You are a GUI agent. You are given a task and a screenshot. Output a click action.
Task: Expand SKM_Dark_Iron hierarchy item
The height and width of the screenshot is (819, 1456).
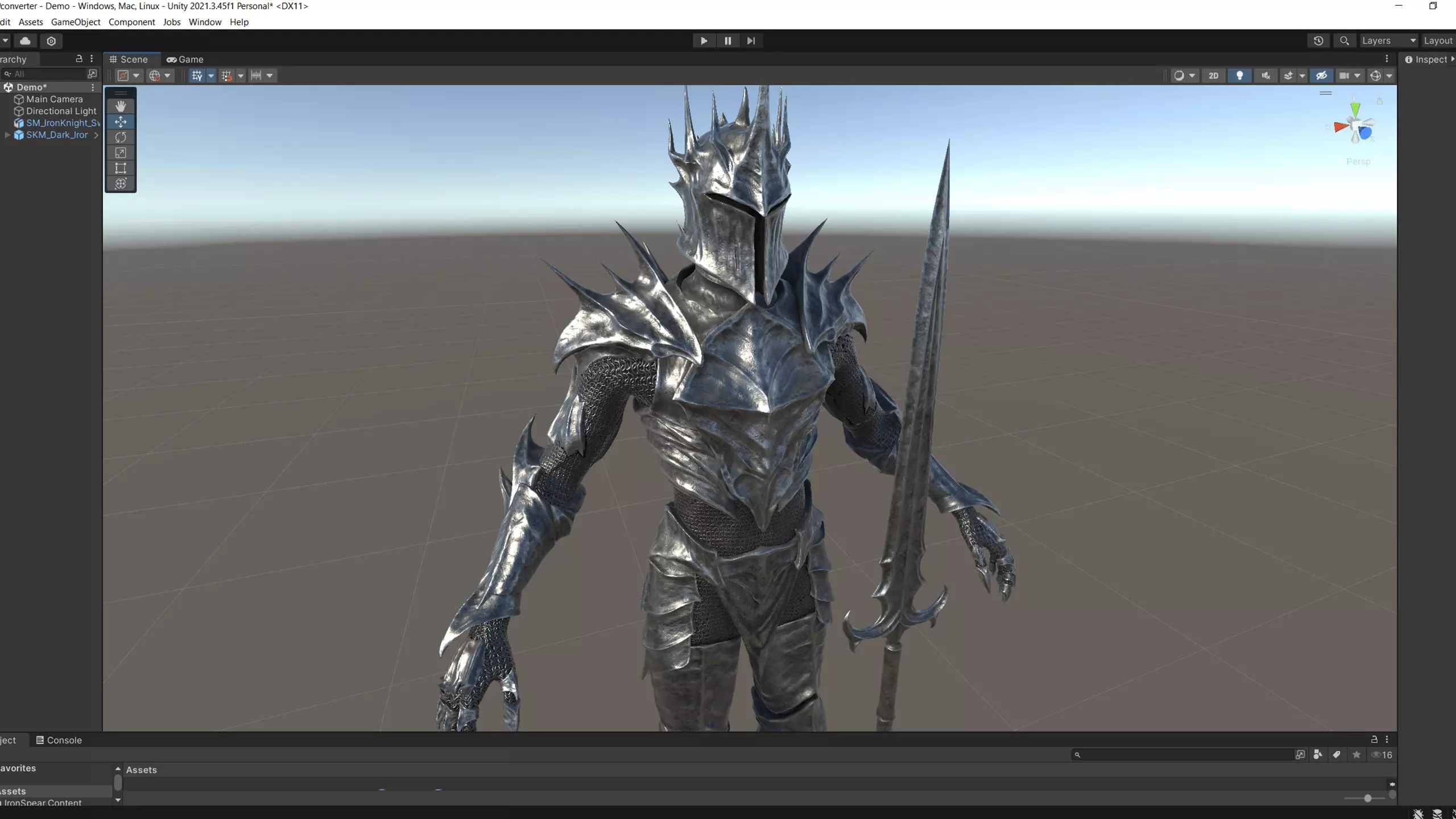click(7, 135)
